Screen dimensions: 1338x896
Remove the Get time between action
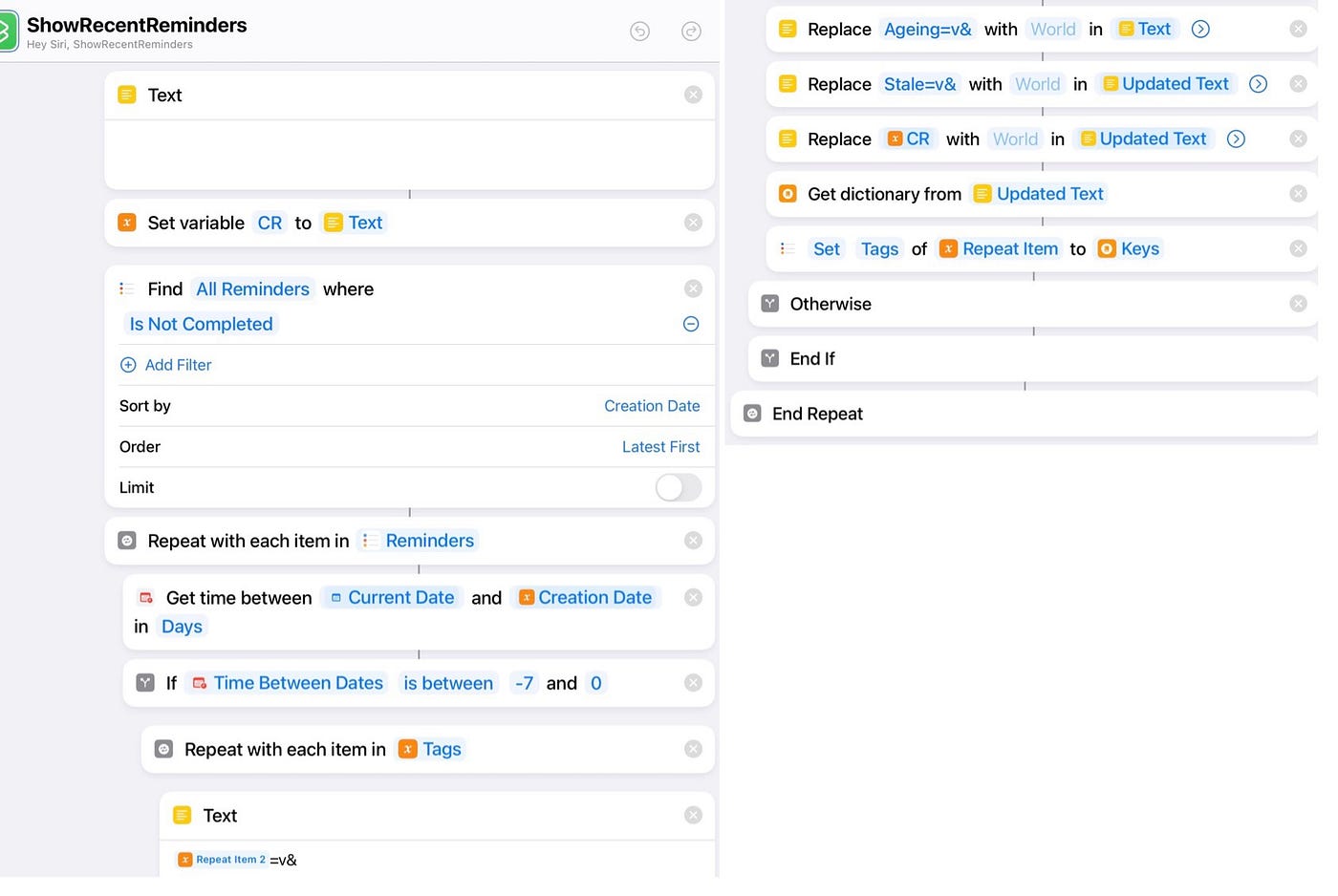point(693,598)
